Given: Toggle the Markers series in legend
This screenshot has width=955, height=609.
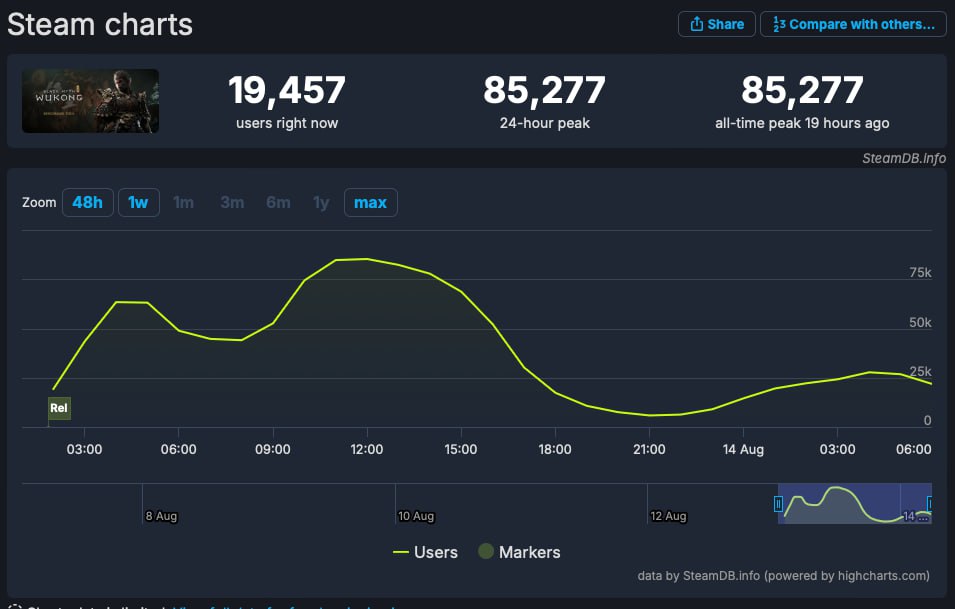Looking at the screenshot, I should 518,552.
